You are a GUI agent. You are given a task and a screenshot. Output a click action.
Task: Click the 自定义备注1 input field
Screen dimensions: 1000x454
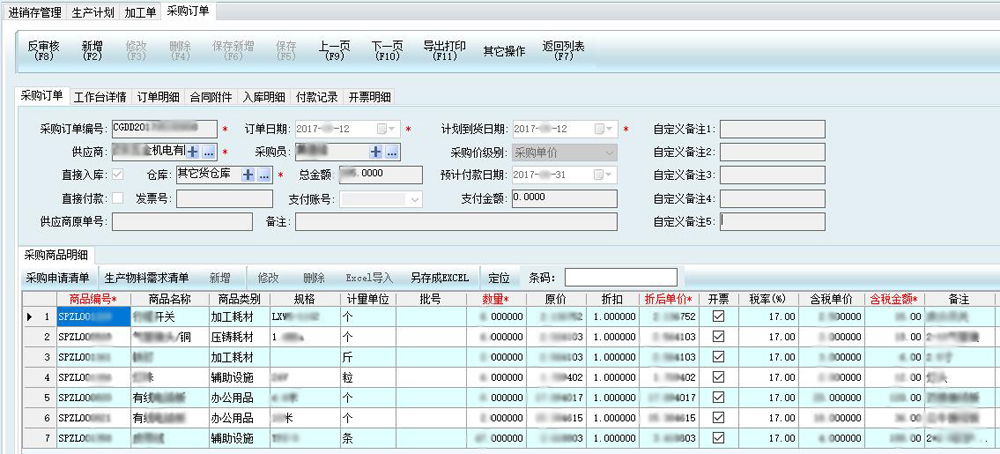[772, 129]
